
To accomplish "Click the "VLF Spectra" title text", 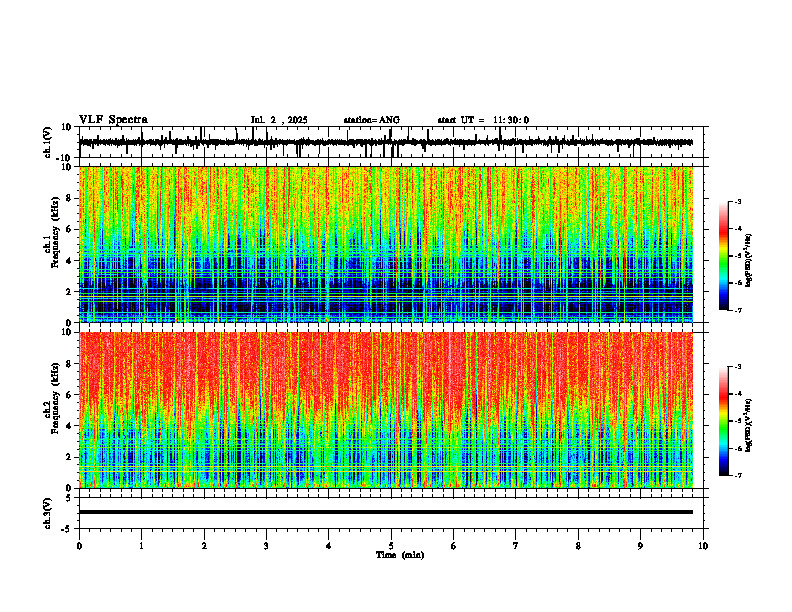I will click(x=113, y=120).
